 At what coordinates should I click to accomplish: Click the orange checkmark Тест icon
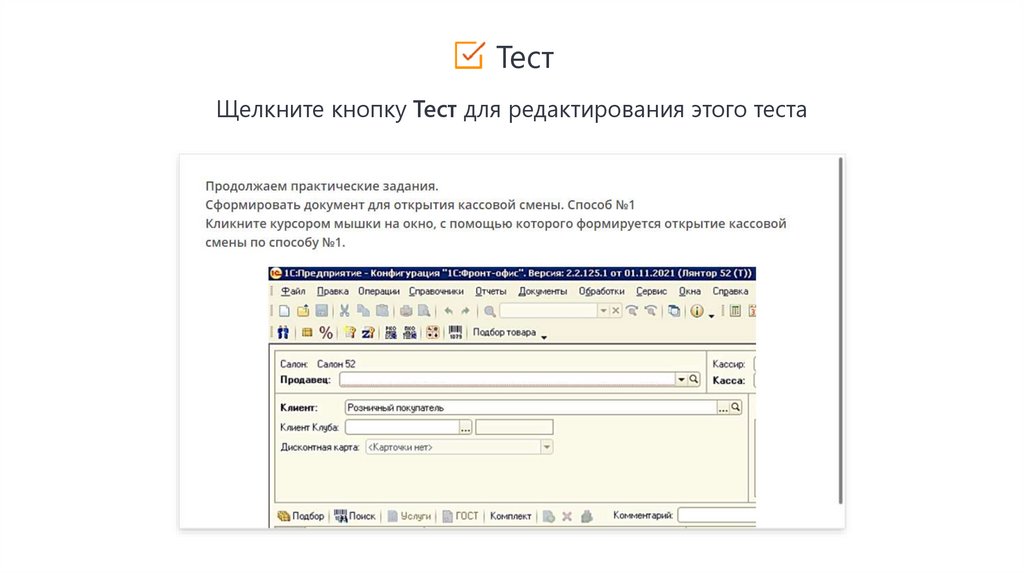(x=470, y=56)
